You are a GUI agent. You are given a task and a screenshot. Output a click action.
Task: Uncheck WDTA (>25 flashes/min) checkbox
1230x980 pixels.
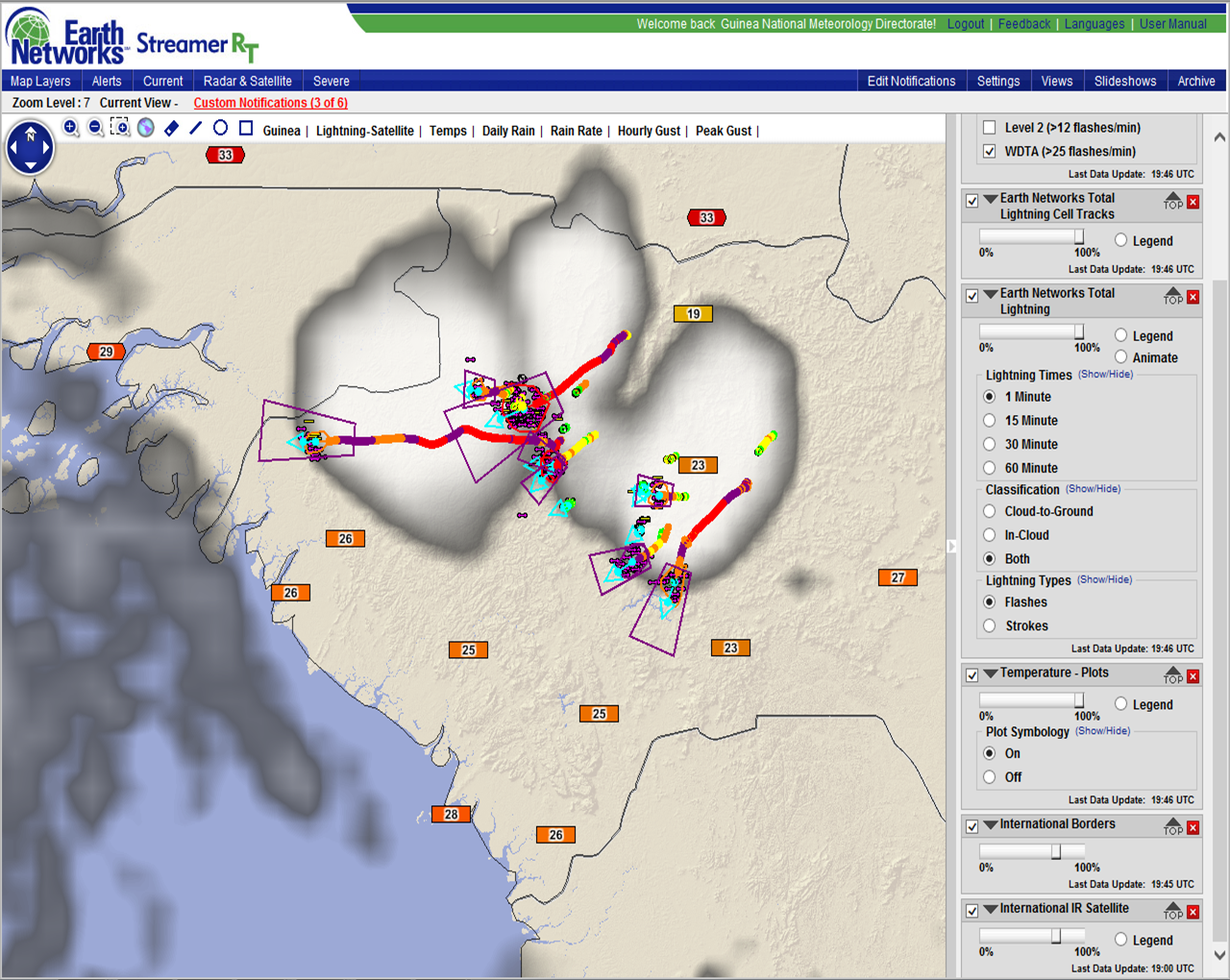click(x=989, y=151)
